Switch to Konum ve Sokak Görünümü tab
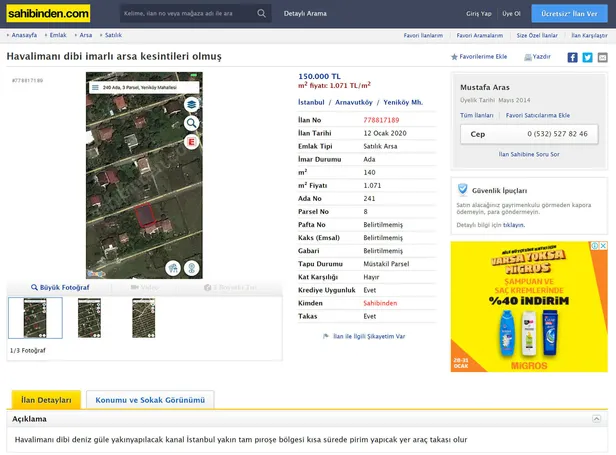This screenshot has width=616, height=455. point(150,400)
